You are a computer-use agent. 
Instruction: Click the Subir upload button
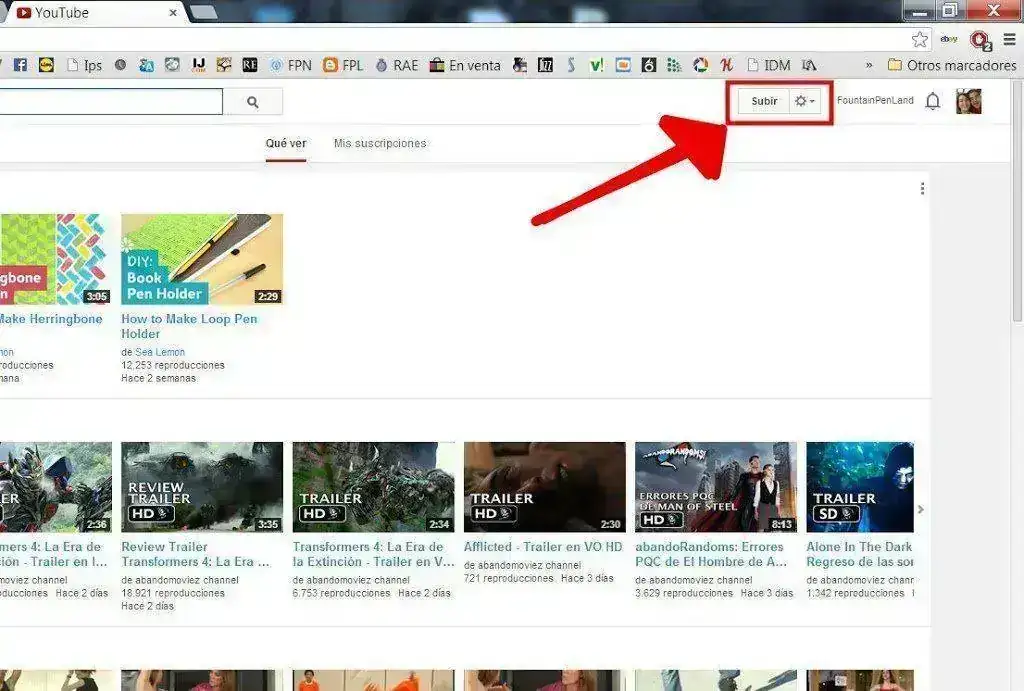click(764, 101)
